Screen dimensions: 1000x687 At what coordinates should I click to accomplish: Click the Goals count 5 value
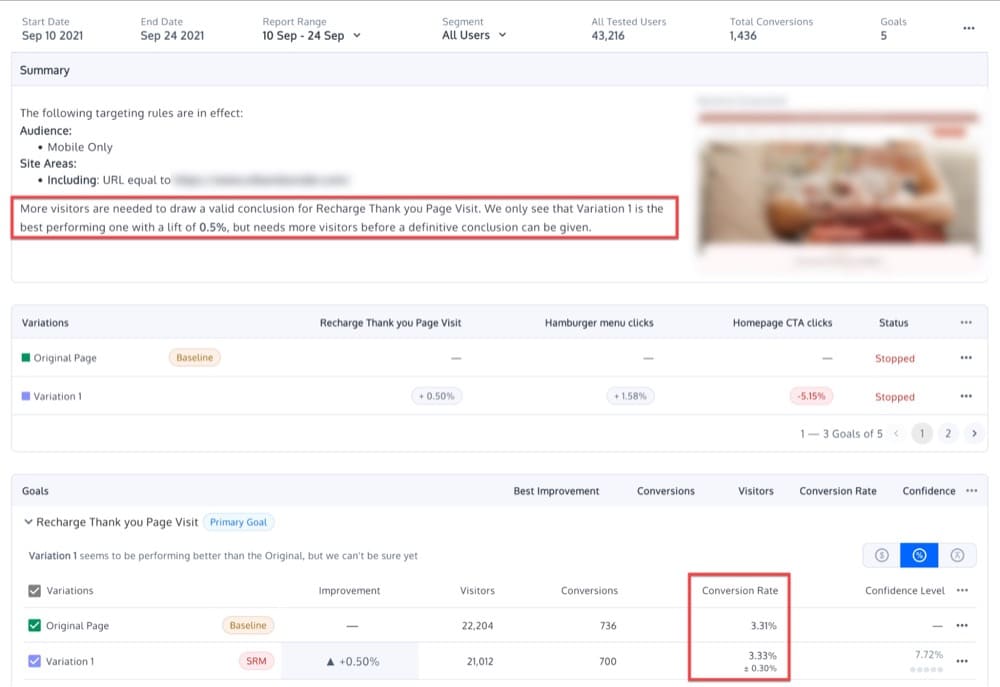tap(884, 36)
